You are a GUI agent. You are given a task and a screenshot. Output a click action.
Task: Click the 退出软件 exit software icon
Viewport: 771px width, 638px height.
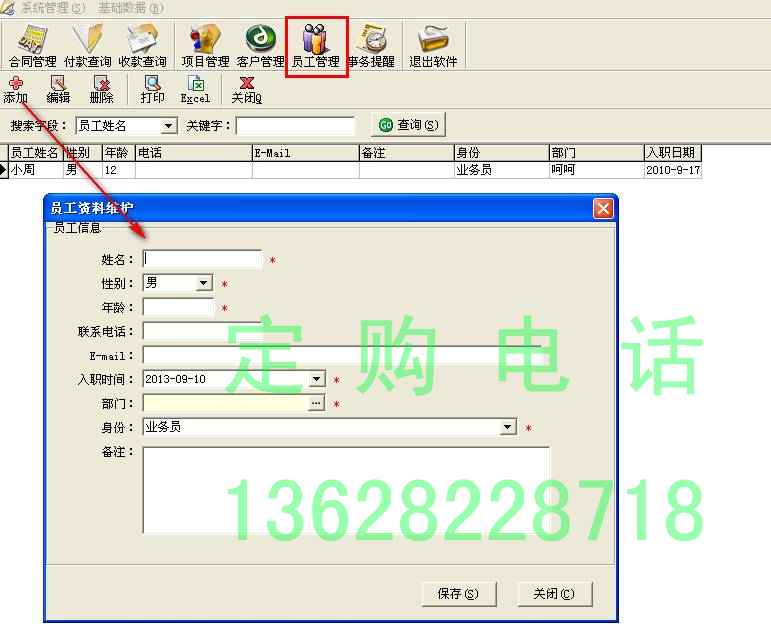[x=433, y=46]
